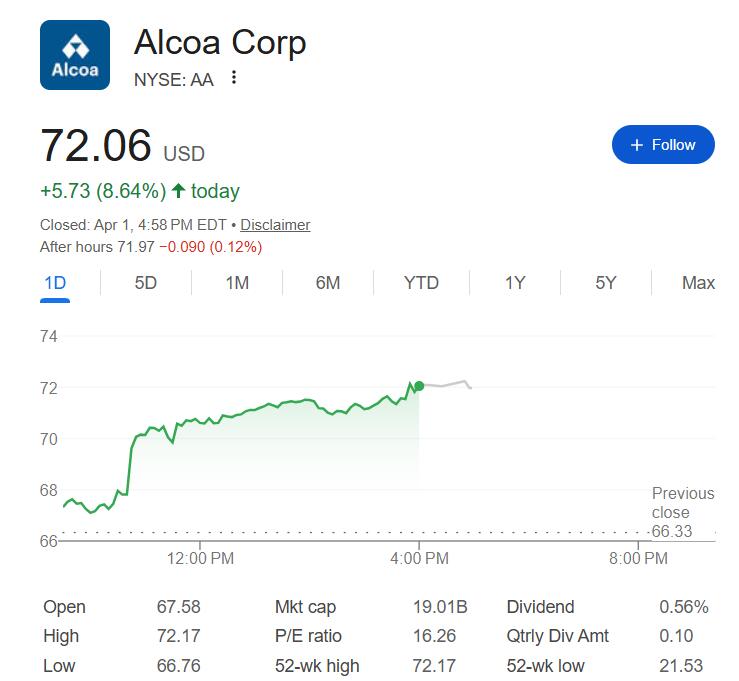The width and height of the screenshot is (739, 681).
Task: Click the Alcoa logo icon
Action: [75, 55]
